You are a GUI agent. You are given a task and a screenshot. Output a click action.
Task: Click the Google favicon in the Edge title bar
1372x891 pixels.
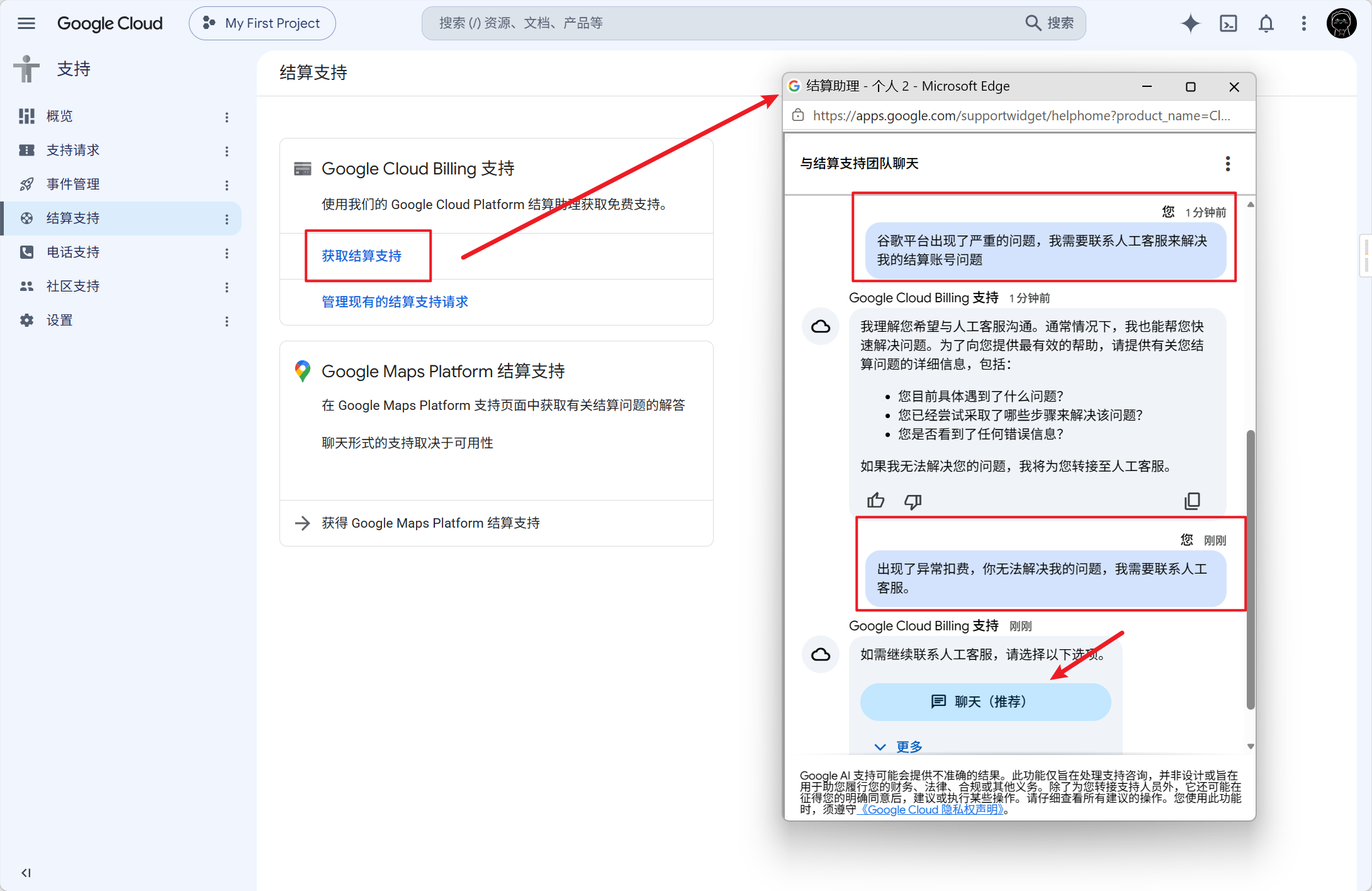tap(794, 86)
